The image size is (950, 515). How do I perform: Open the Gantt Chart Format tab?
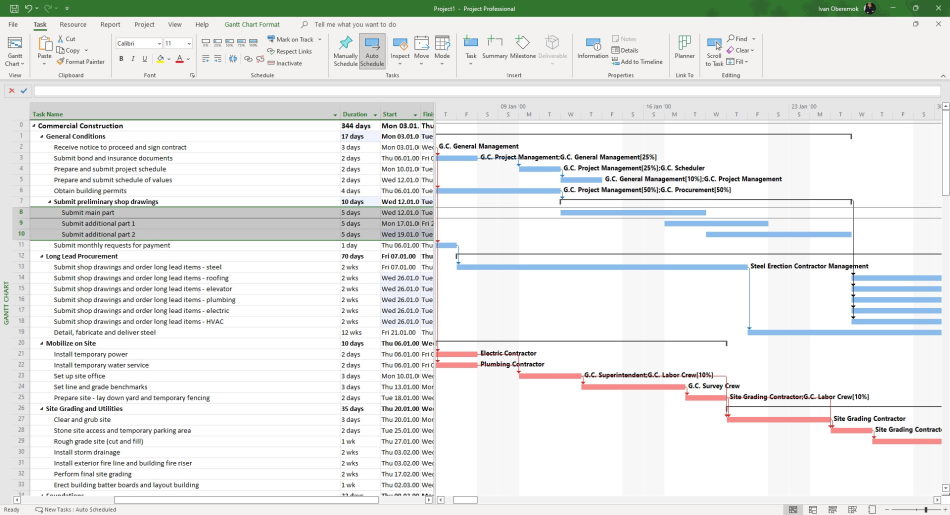[x=252, y=24]
